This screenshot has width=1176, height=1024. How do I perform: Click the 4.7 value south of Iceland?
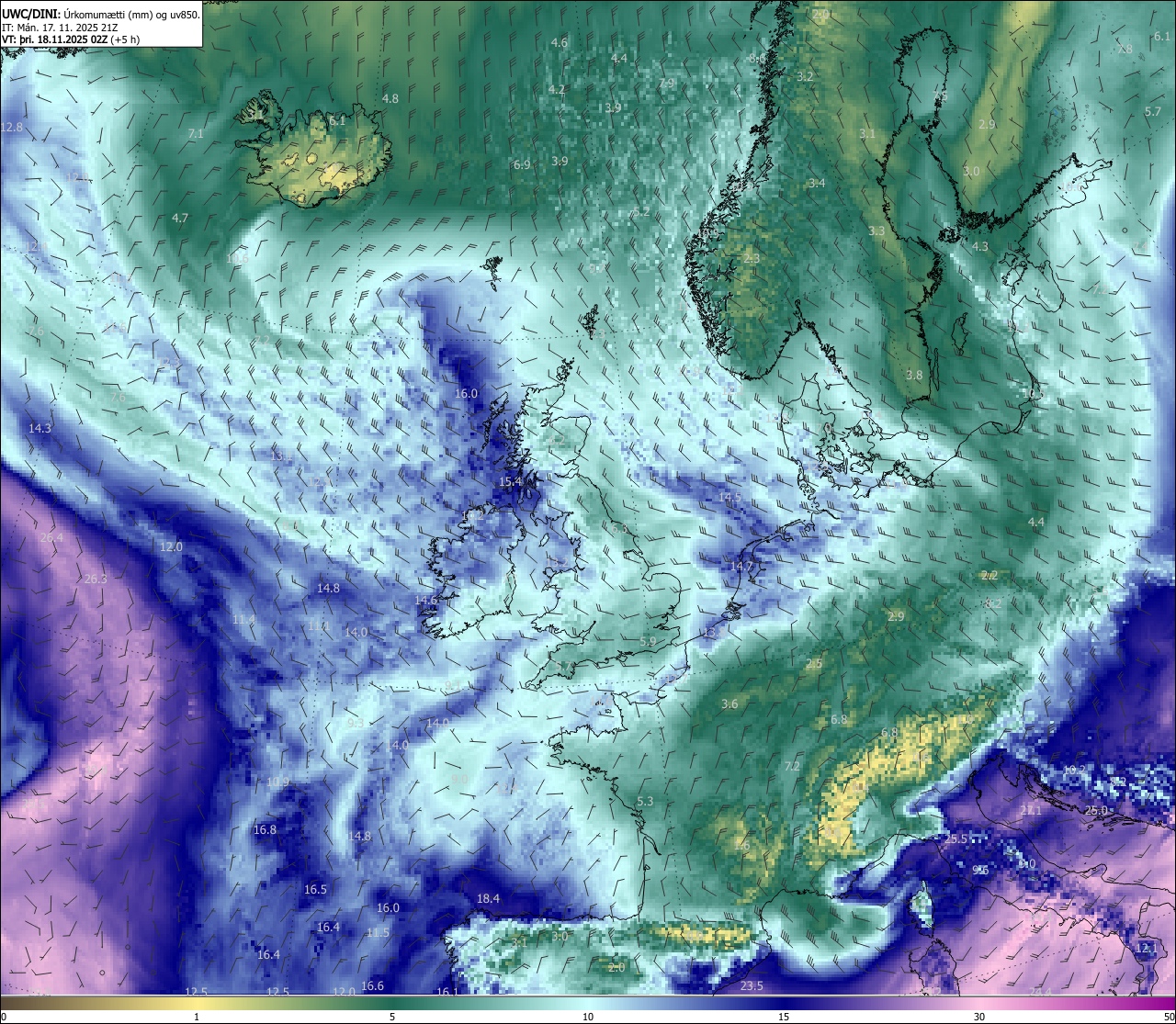point(180,218)
